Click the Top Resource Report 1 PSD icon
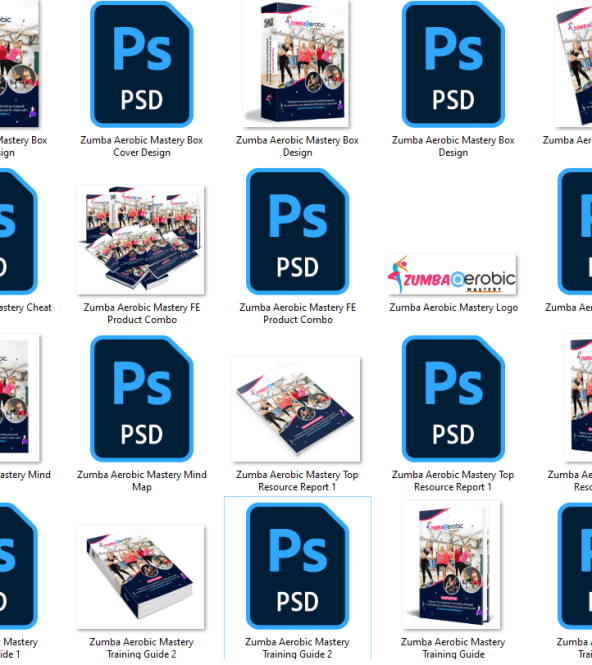 453,399
